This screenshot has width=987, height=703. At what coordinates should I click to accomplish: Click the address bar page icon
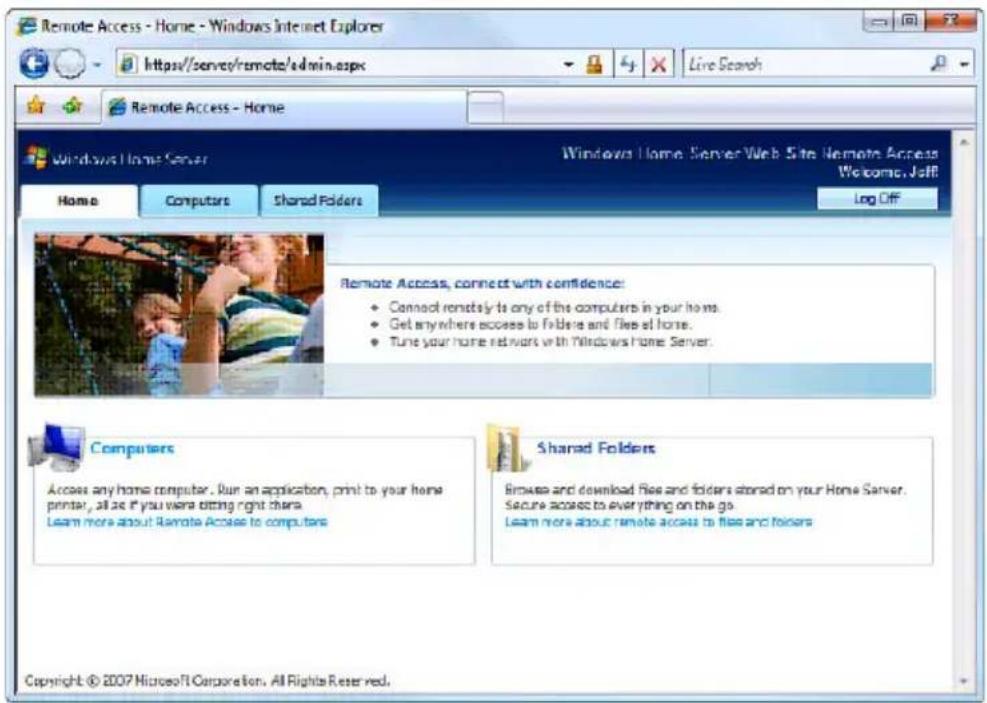(128, 64)
